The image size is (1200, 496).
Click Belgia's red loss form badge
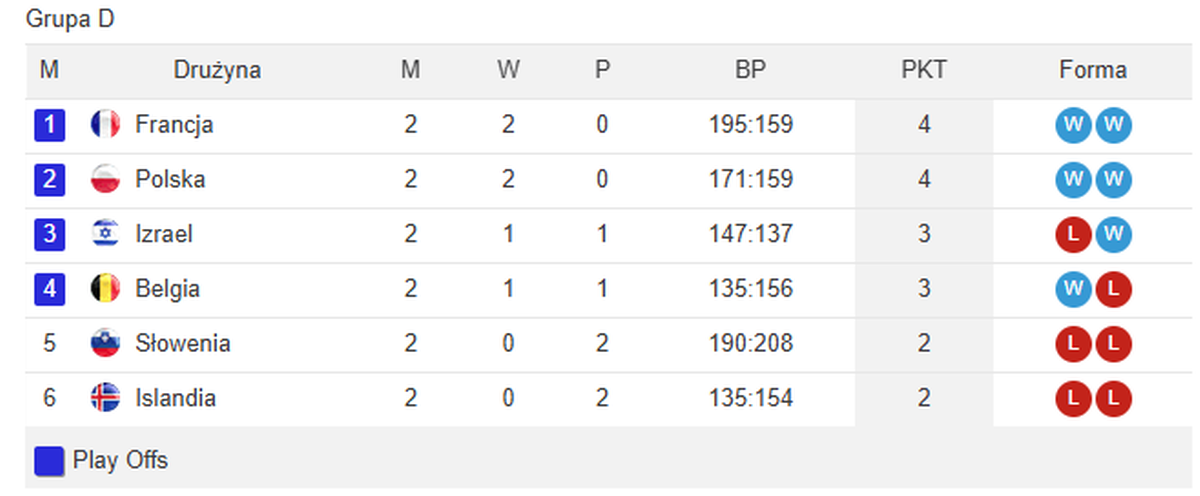coord(1112,289)
